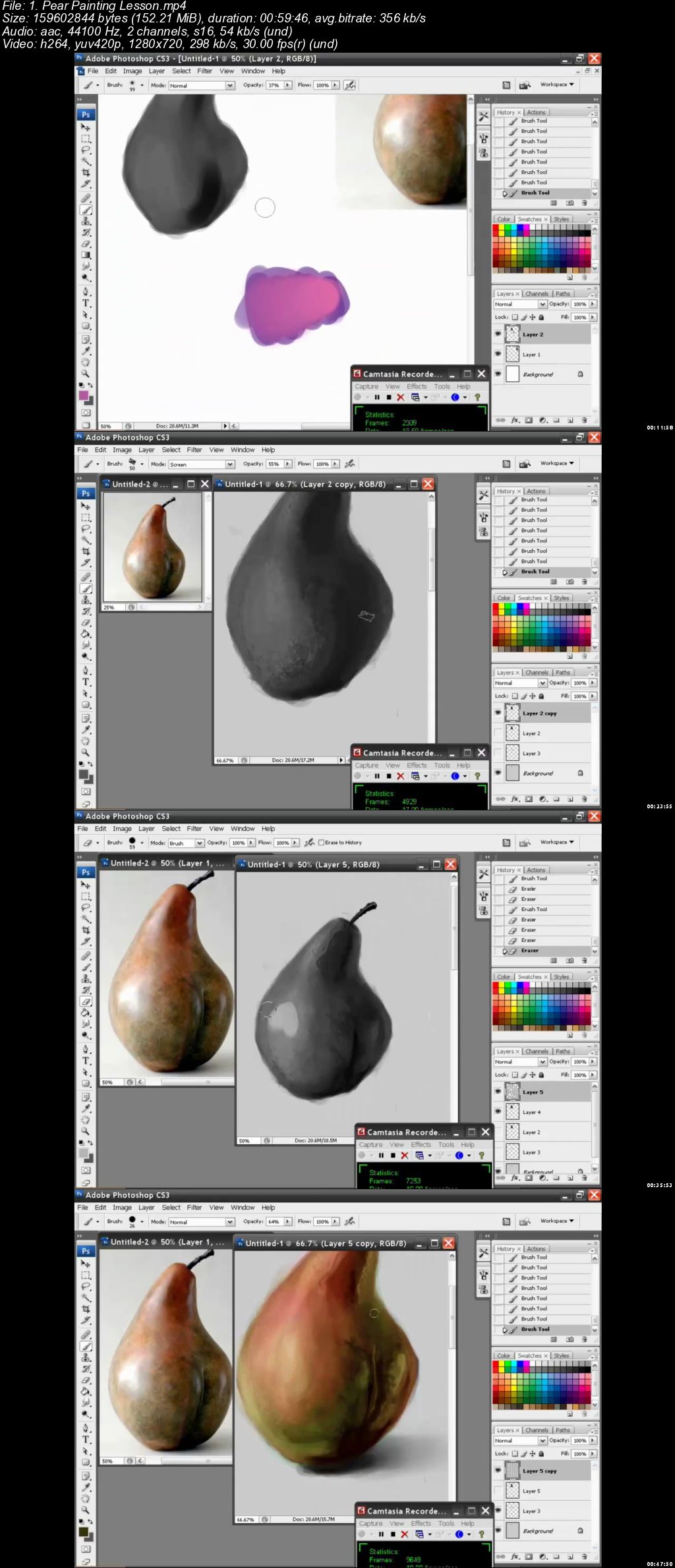Delete the Camtasia recording showing 7253 frames

[404, 1156]
